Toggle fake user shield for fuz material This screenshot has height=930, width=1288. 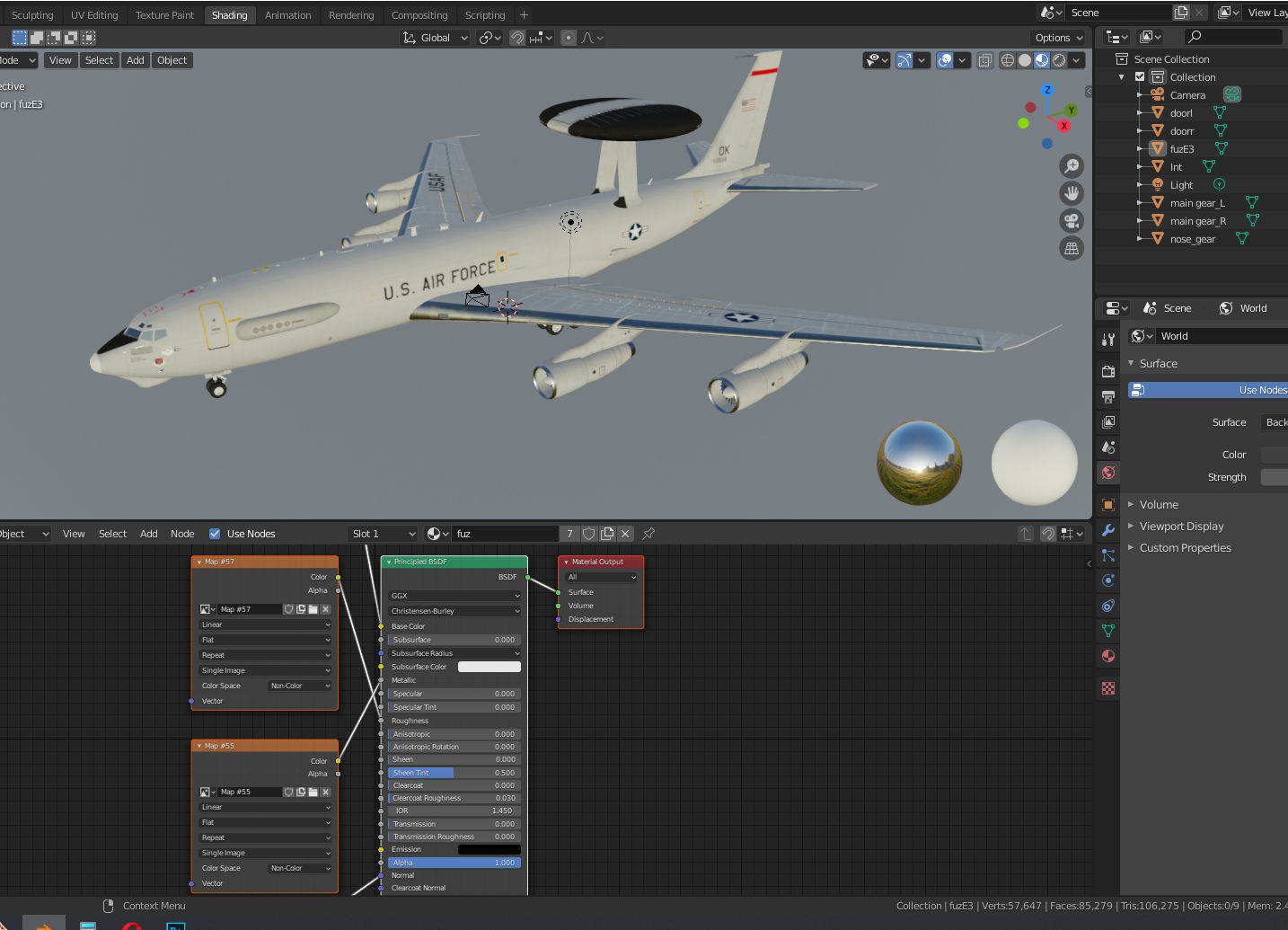(589, 534)
